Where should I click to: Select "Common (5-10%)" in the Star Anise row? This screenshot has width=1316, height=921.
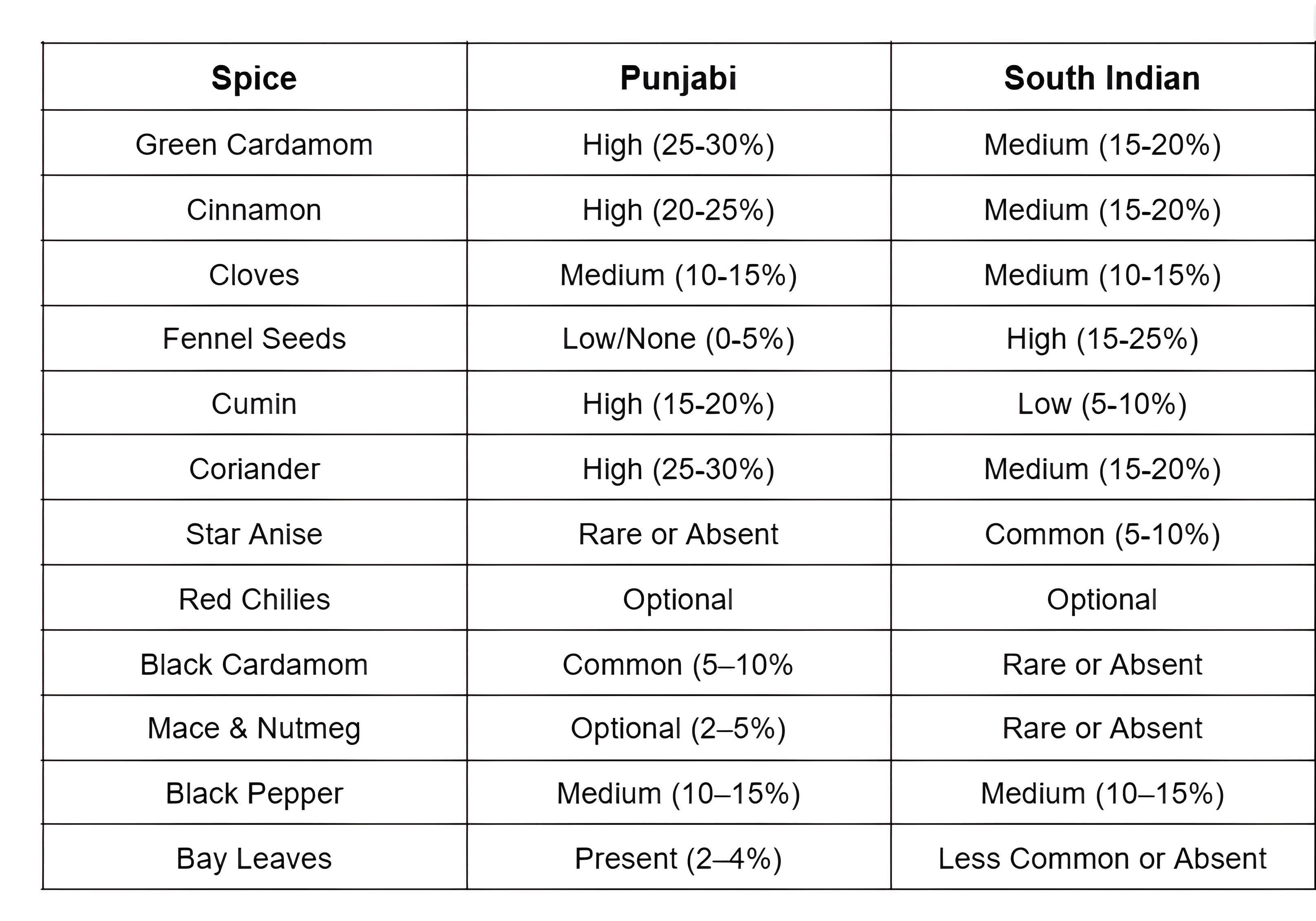(x=1102, y=534)
